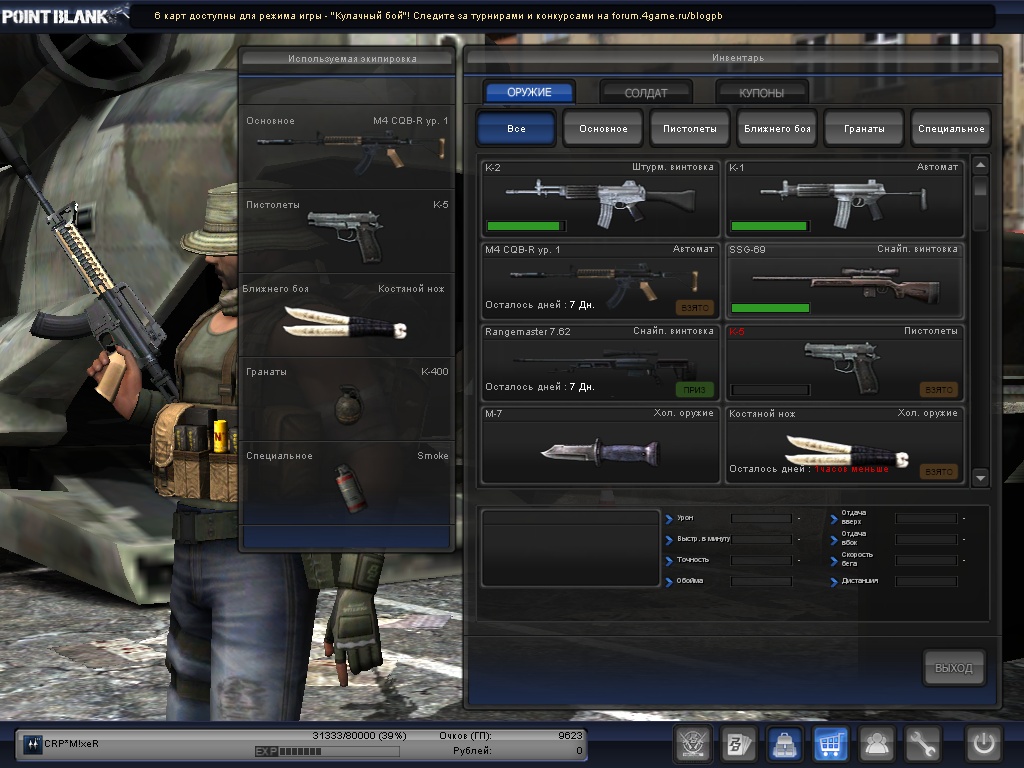Screen dimensions: 1024x768
Task: Click ВЗЯТО badge on Костяной нож
Action: pyautogui.click(x=938, y=472)
